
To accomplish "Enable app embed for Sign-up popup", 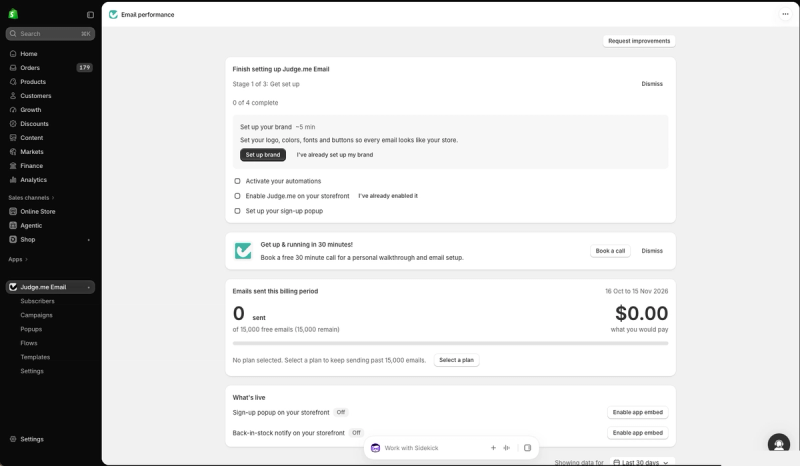I will pyautogui.click(x=638, y=412).
